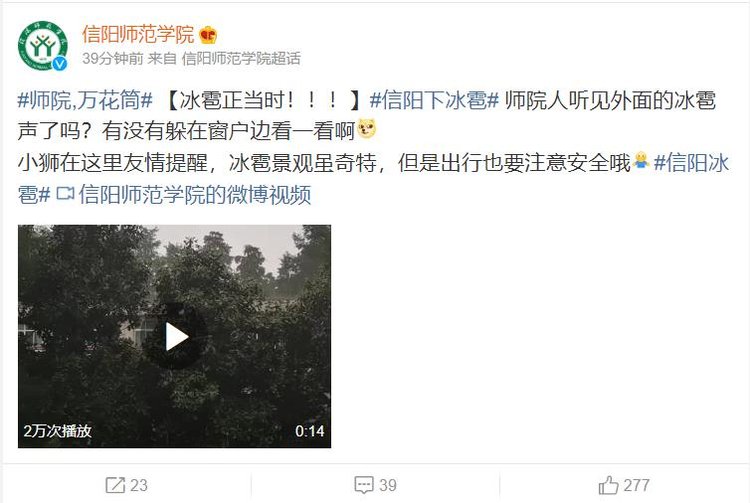Click the video camera icon before 微博视频
Image resolution: width=750 pixels, height=503 pixels.
(x=66, y=194)
